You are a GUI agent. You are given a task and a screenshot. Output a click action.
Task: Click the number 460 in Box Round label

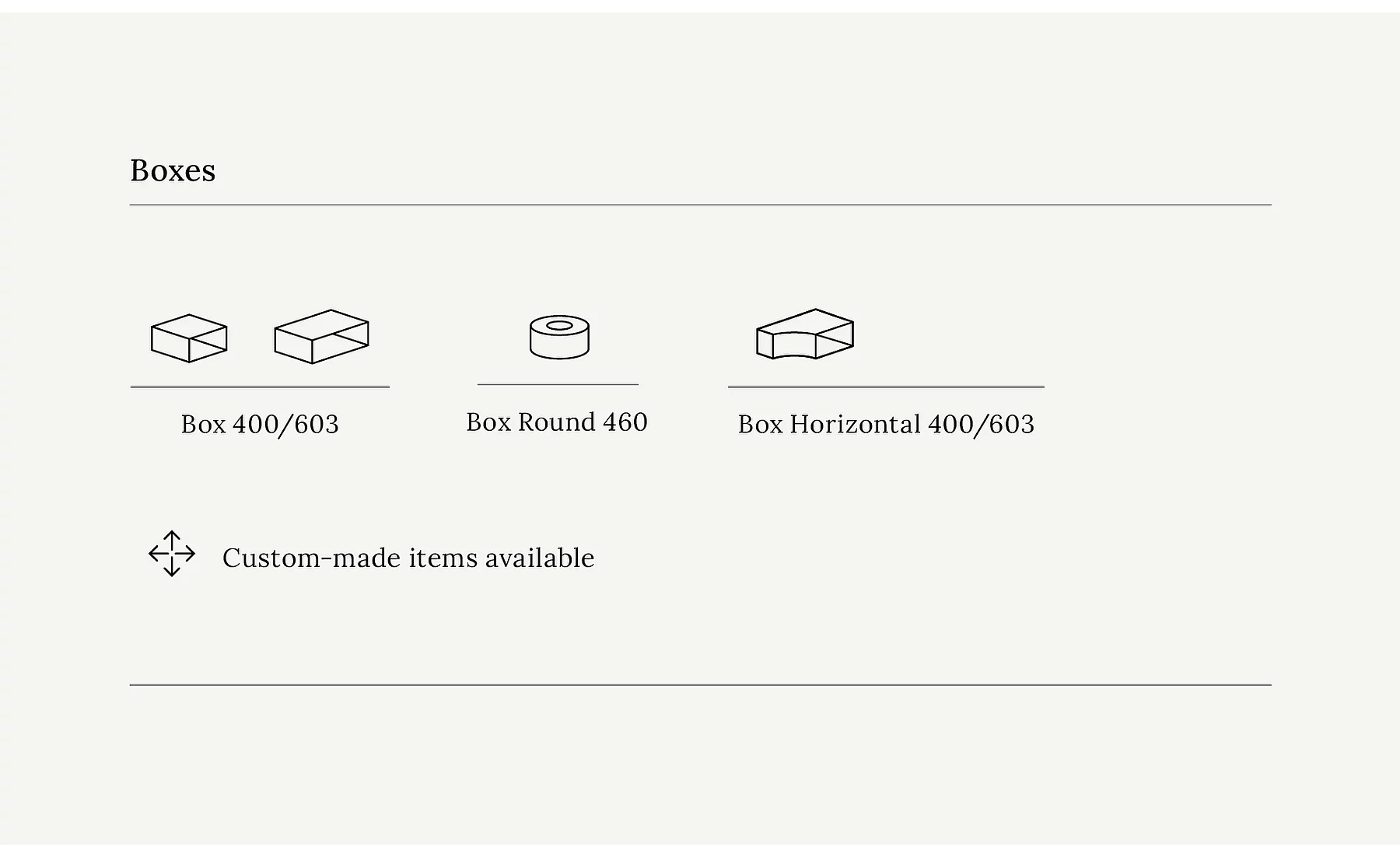click(625, 422)
